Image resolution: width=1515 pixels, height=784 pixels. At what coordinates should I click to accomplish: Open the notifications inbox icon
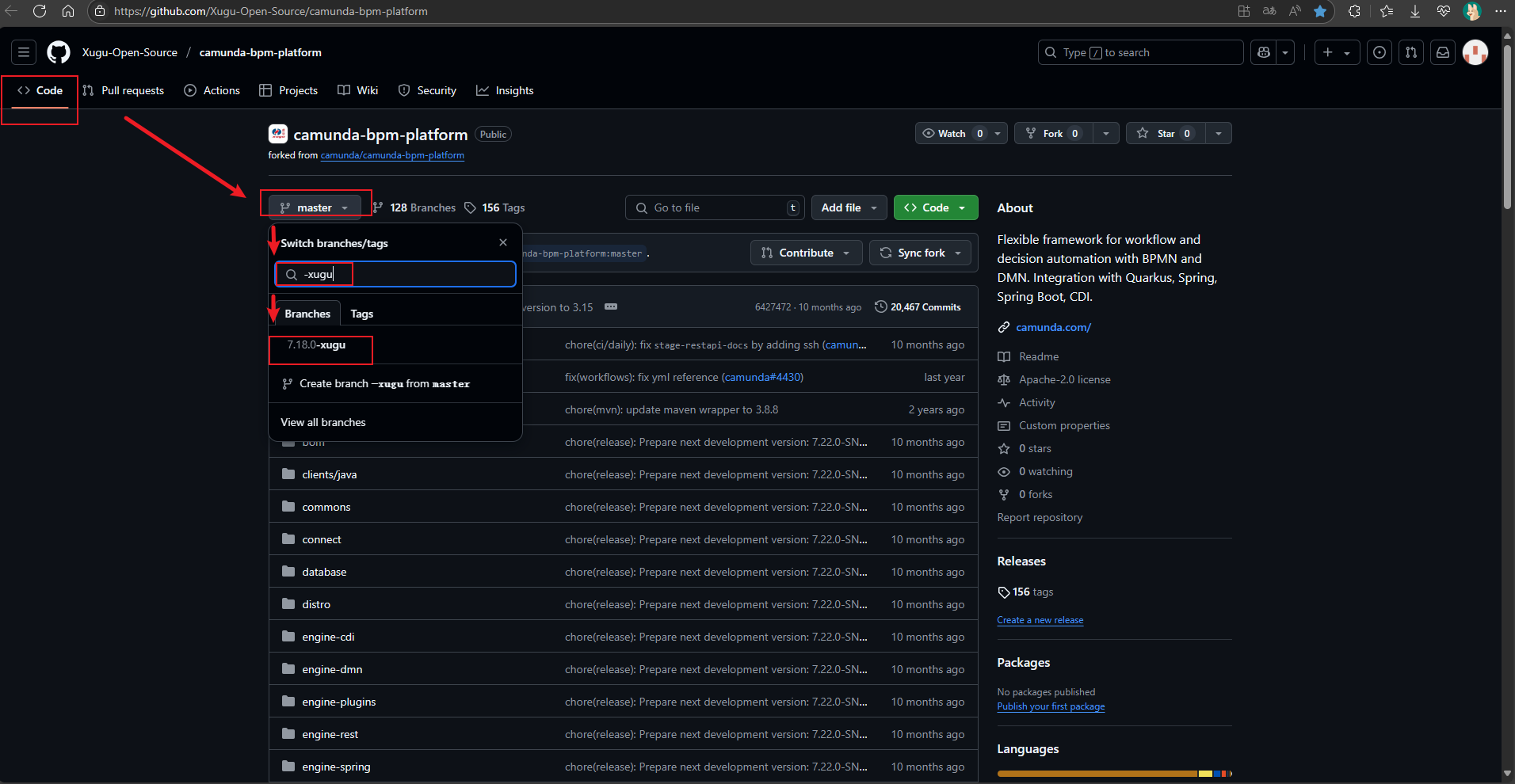1443,52
